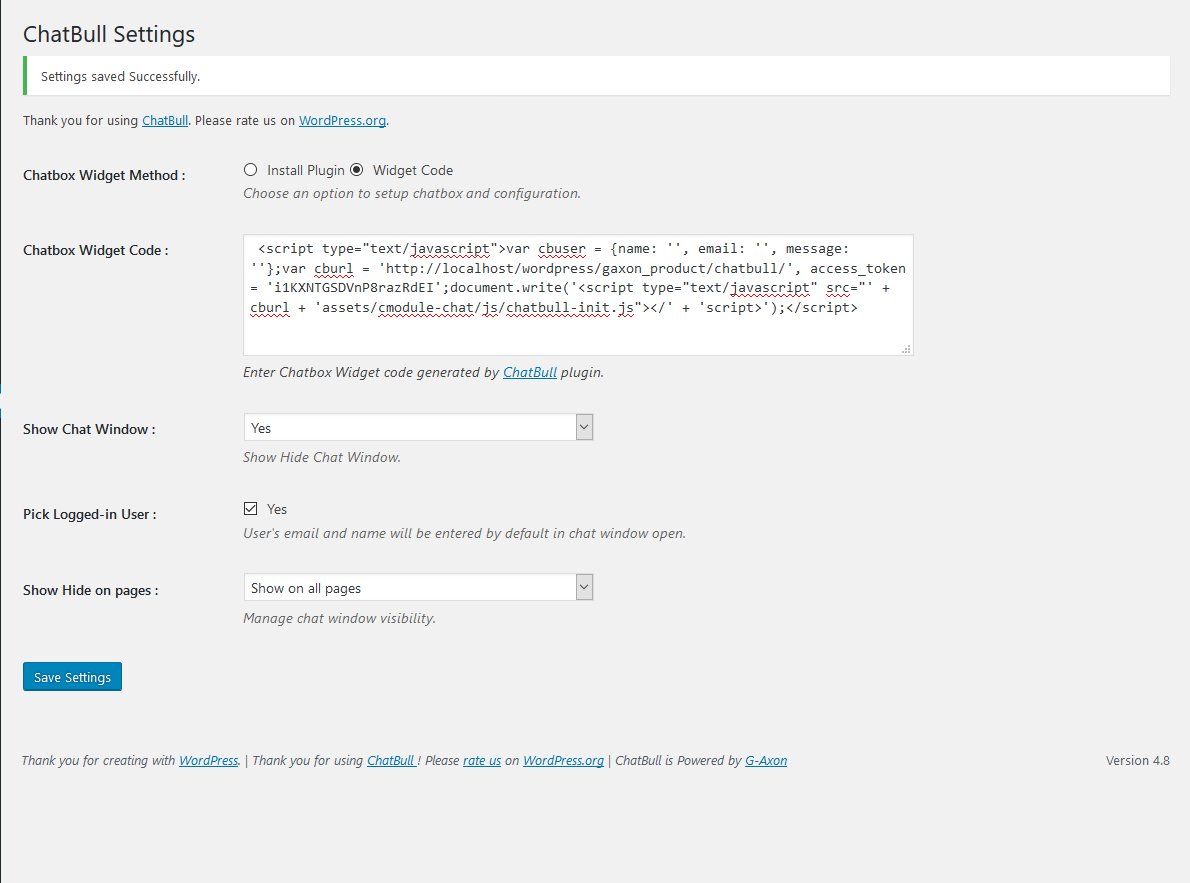Click the Chatbox Widget Method label
This screenshot has width=1190, height=883.
[x=104, y=175]
